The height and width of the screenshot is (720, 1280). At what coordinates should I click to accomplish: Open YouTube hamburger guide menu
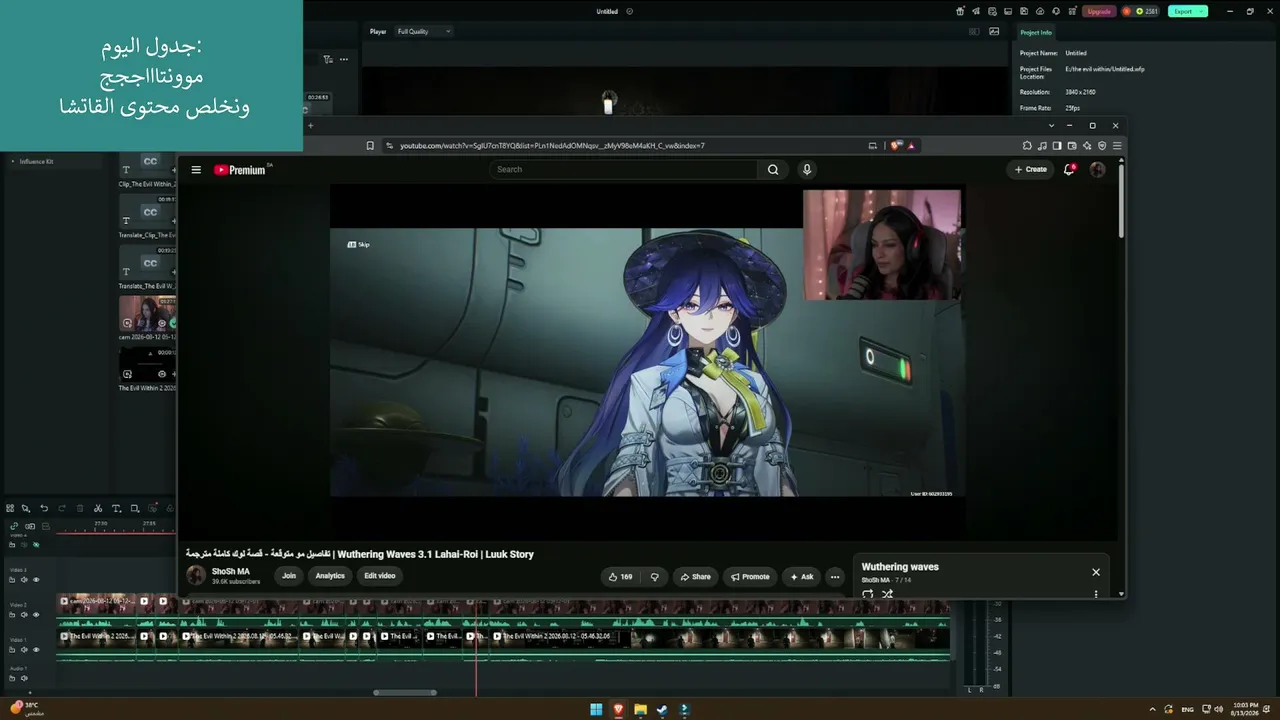(x=196, y=170)
